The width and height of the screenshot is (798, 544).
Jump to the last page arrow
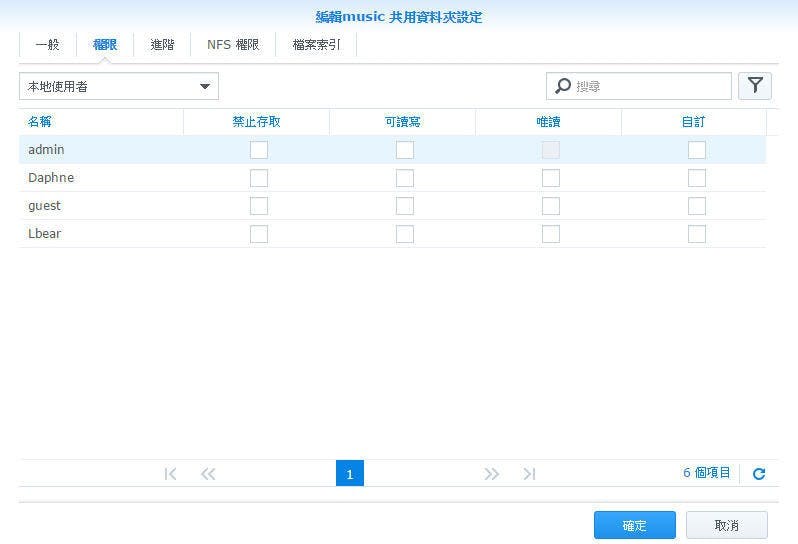coord(529,474)
